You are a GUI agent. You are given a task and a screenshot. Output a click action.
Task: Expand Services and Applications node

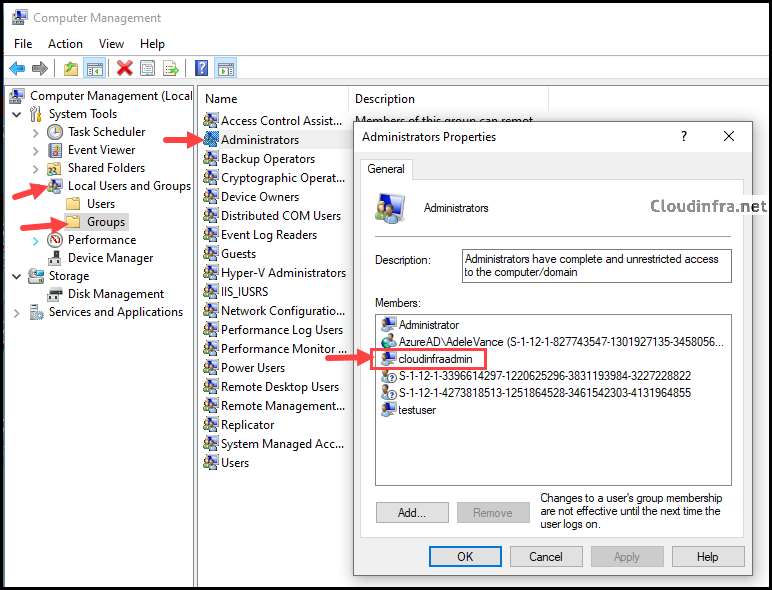tap(17, 313)
